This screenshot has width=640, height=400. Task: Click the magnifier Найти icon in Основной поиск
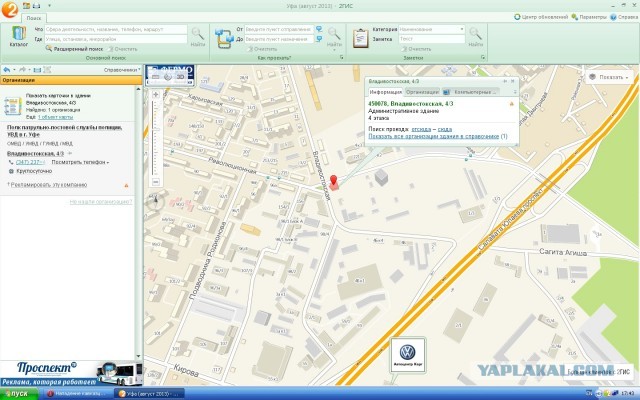(x=197, y=34)
